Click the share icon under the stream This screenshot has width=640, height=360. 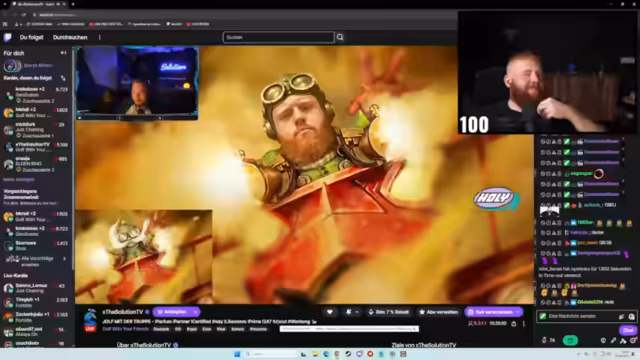pos(513,324)
